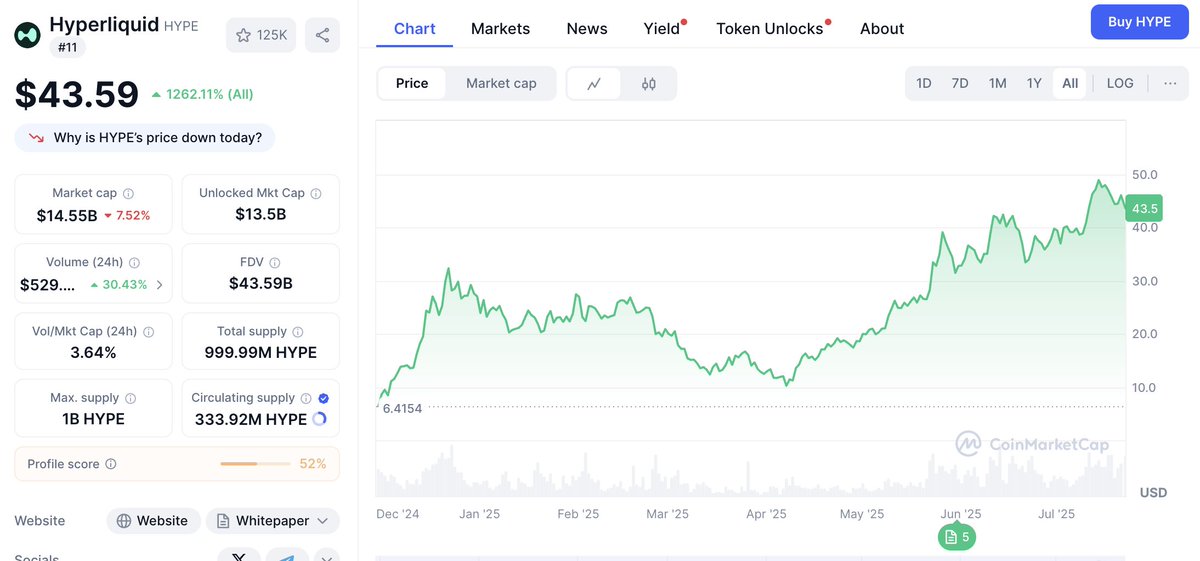
Task: Click the $14.55B market cap value
Action: tap(67, 215)
